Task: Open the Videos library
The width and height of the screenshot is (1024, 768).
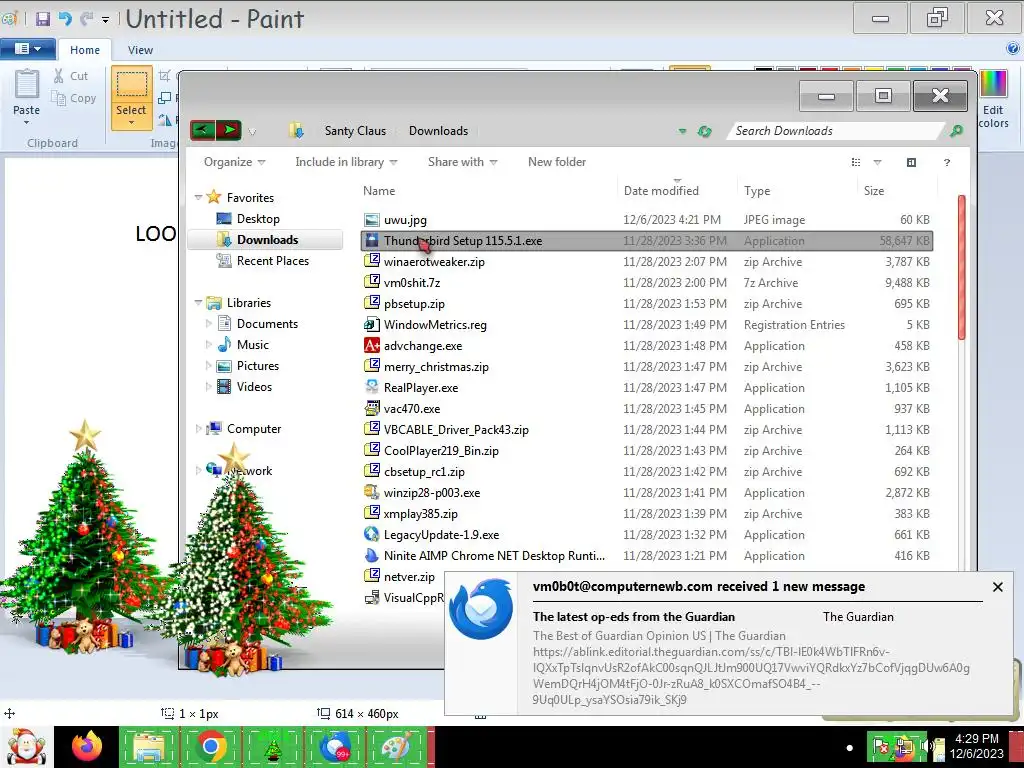Action: 254,387
